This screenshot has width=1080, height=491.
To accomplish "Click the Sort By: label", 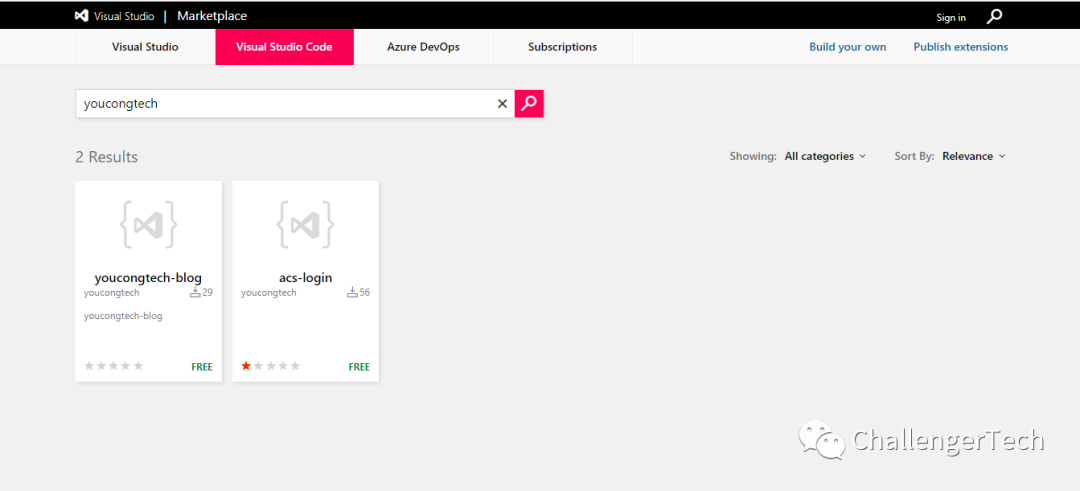I will (x=915, y=156).
